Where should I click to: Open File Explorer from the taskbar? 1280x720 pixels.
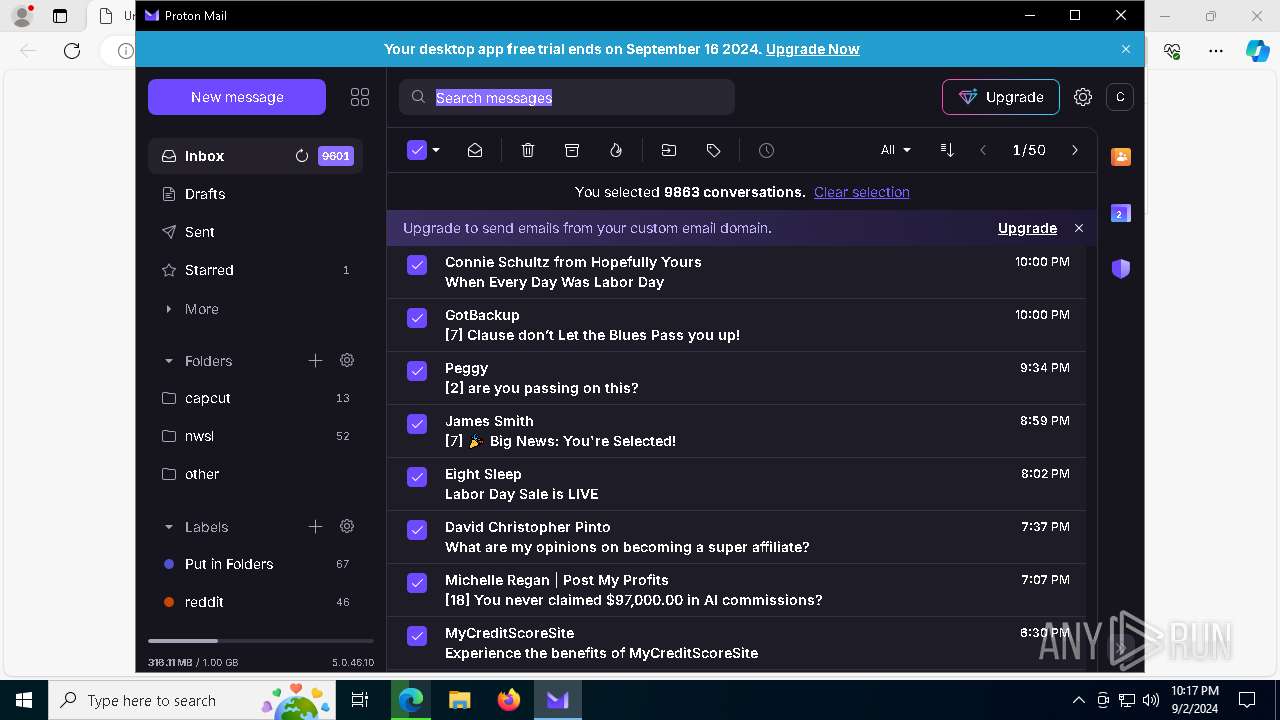pos(460,700)
